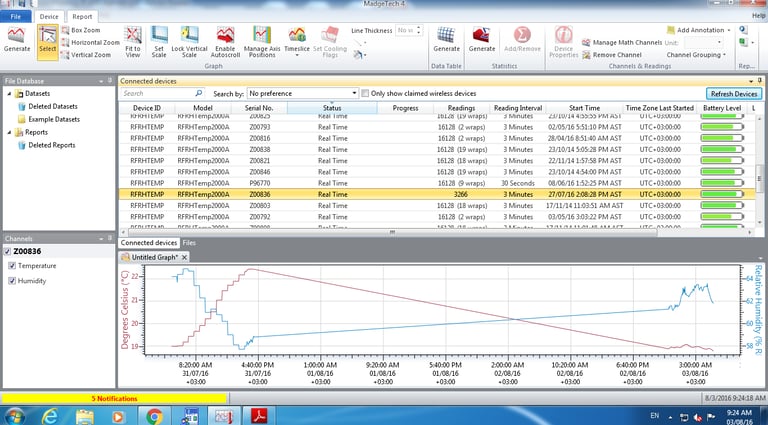Switch to the Device ribbon tab
Viewport: 768px width, 425px height.
48,16
